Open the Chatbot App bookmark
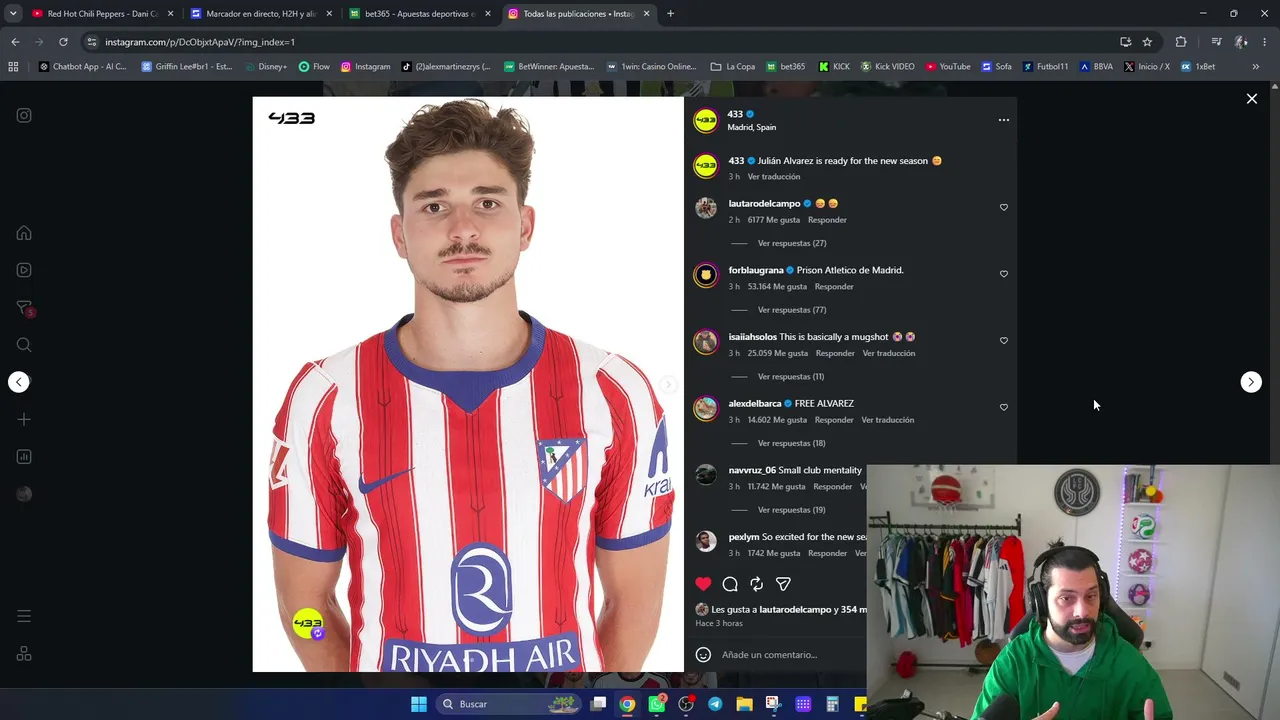This screenshot has height=720, width=1280. (83, 67)
